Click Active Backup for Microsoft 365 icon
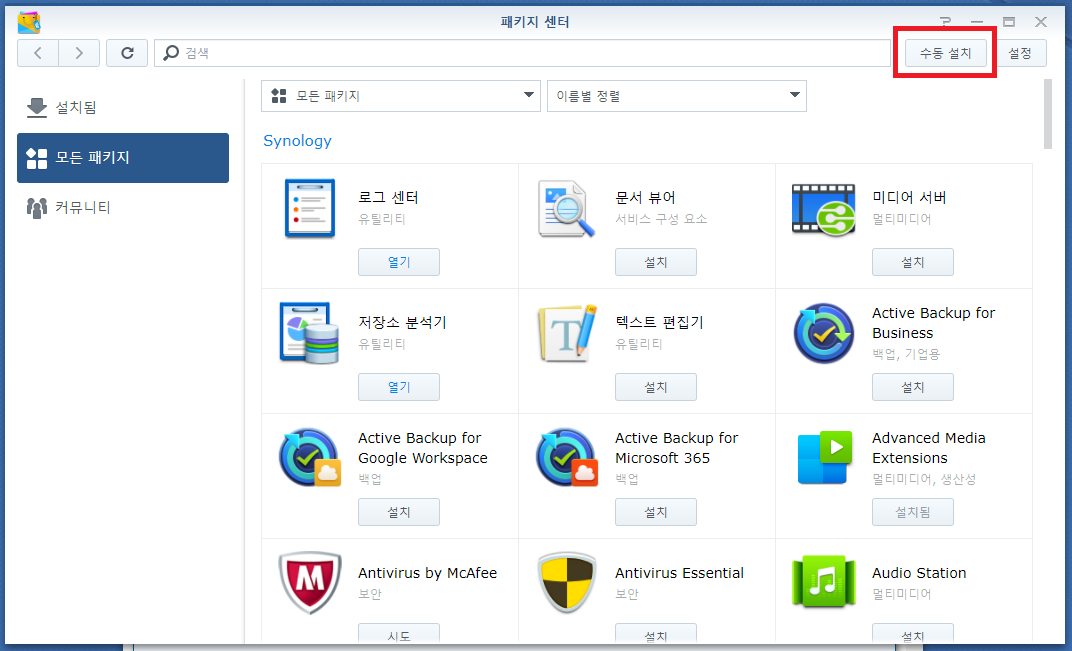Viewport: 1072px width, 651px height. point(567,457)
